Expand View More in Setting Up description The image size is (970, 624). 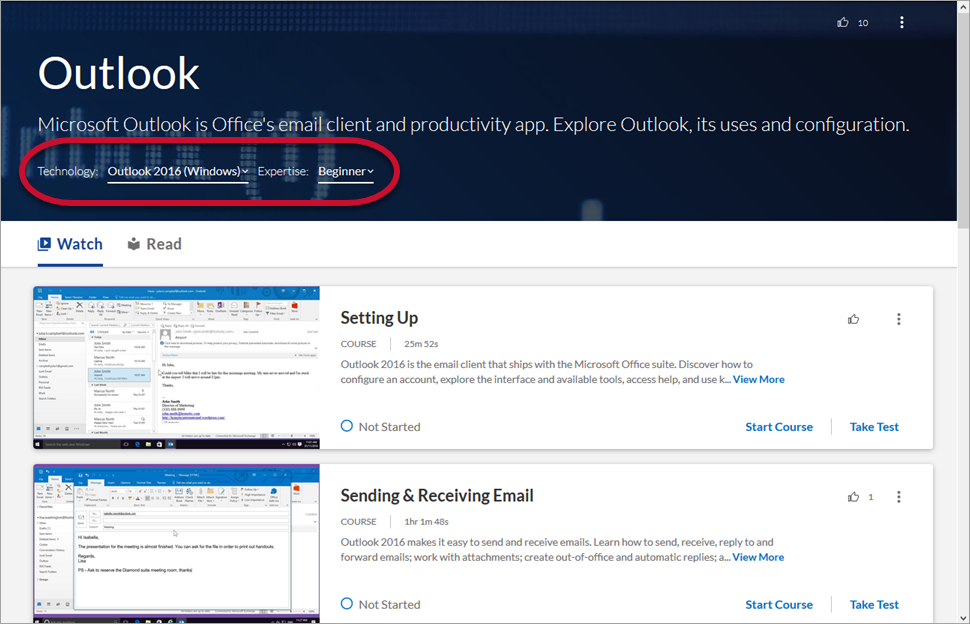click(758, 379)
